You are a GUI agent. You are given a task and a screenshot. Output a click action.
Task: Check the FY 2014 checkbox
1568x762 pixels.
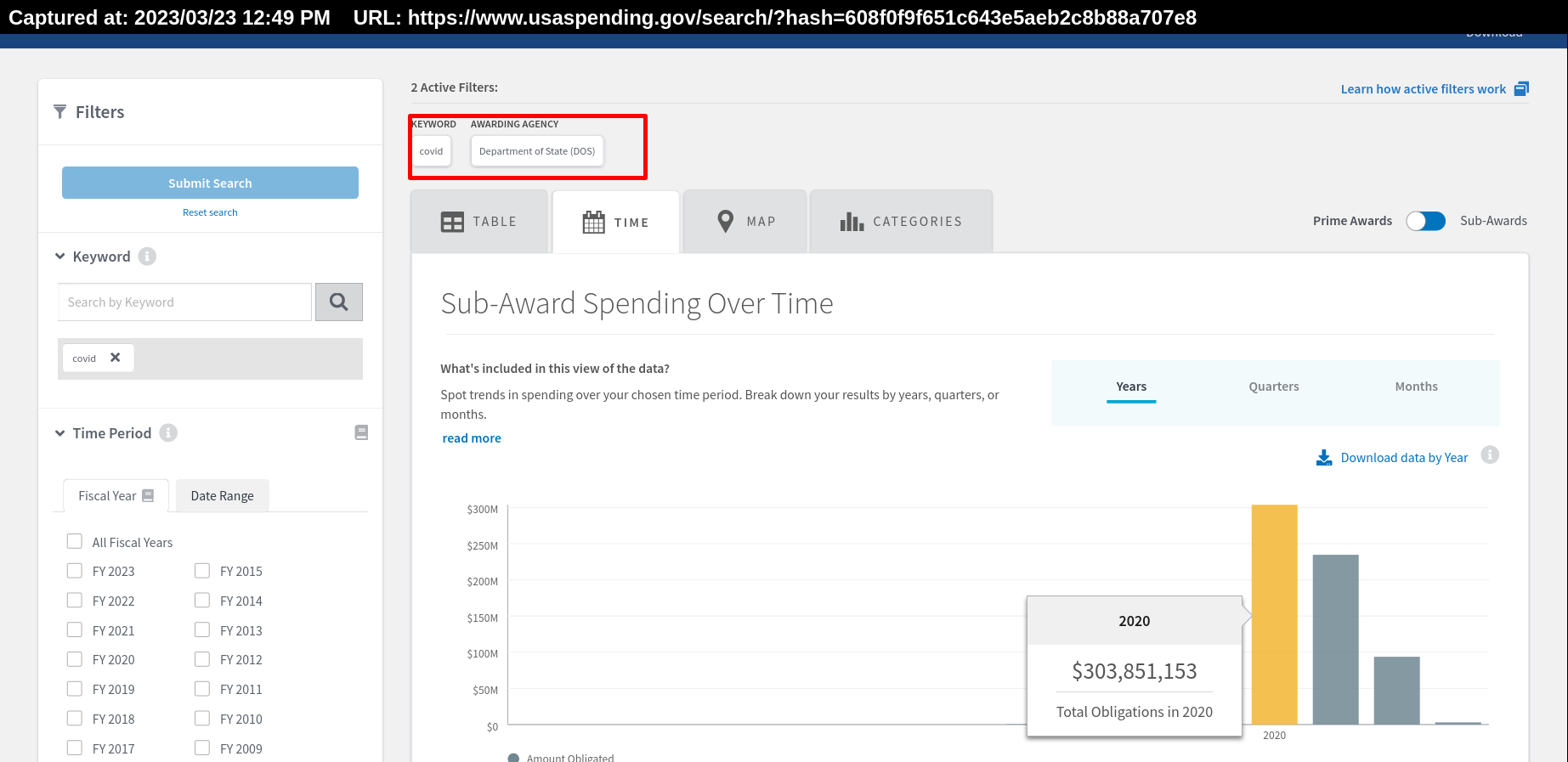[x=202, y=600]
